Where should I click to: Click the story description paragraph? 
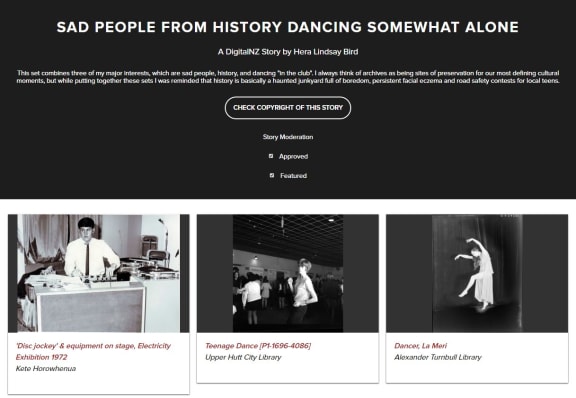click(288, 77)
